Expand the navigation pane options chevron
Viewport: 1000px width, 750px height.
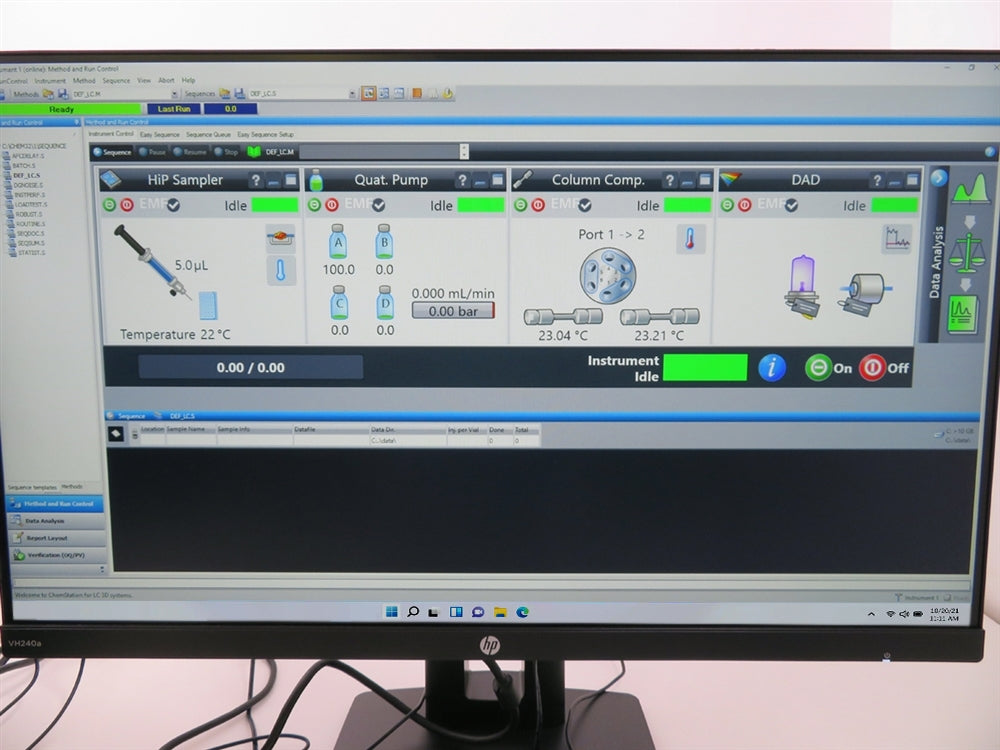click(x=101, y=568)
